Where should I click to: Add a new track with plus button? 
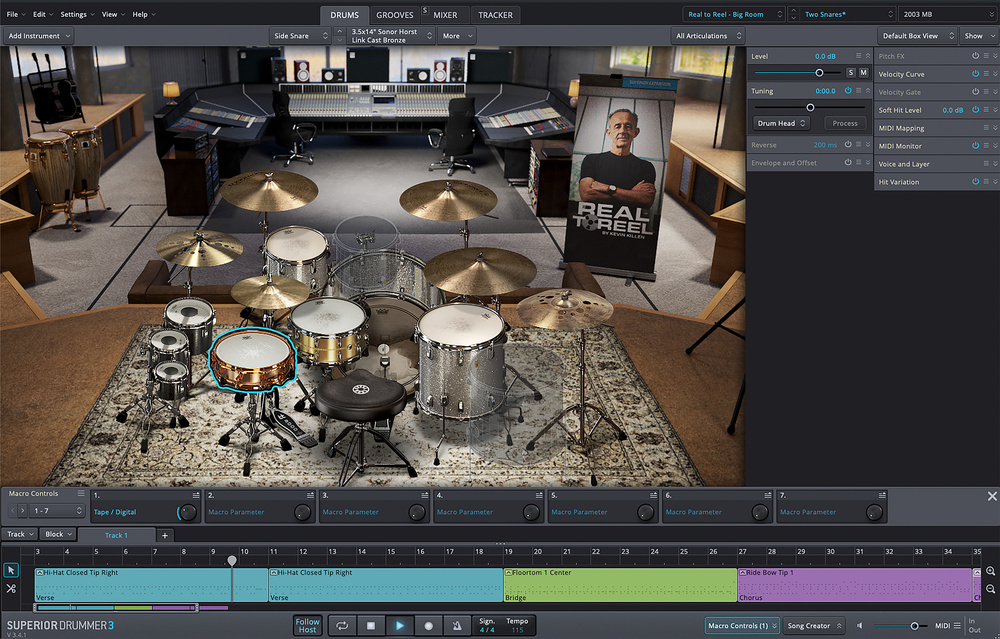[165, 535]
